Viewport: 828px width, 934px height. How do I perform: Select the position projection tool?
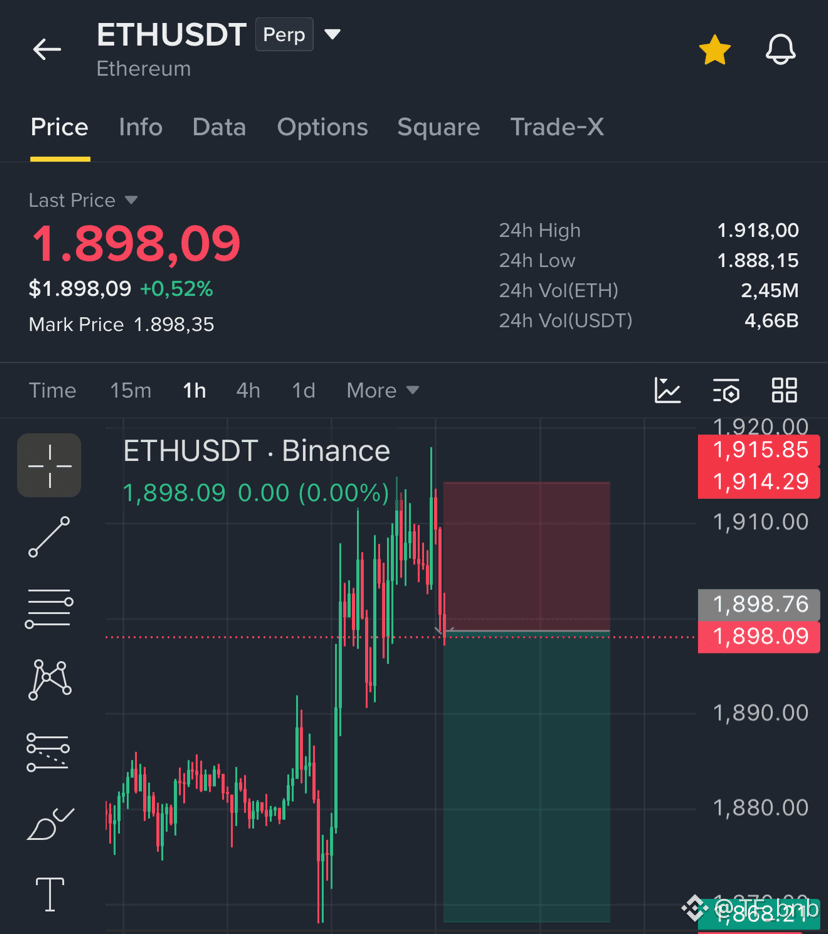(x=48, y=752)
